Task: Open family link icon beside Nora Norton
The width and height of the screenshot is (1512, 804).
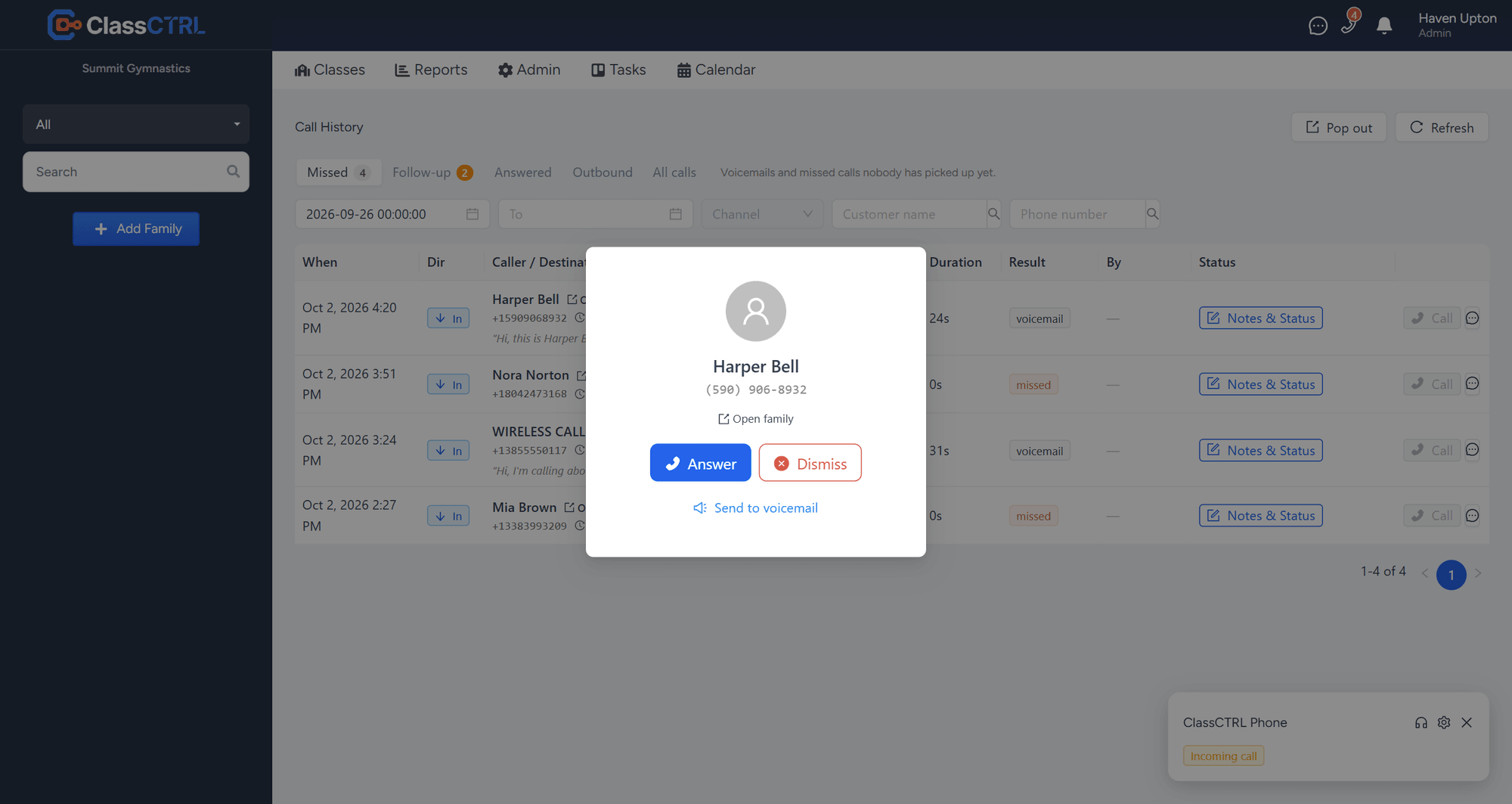Action: pos(581,375)
